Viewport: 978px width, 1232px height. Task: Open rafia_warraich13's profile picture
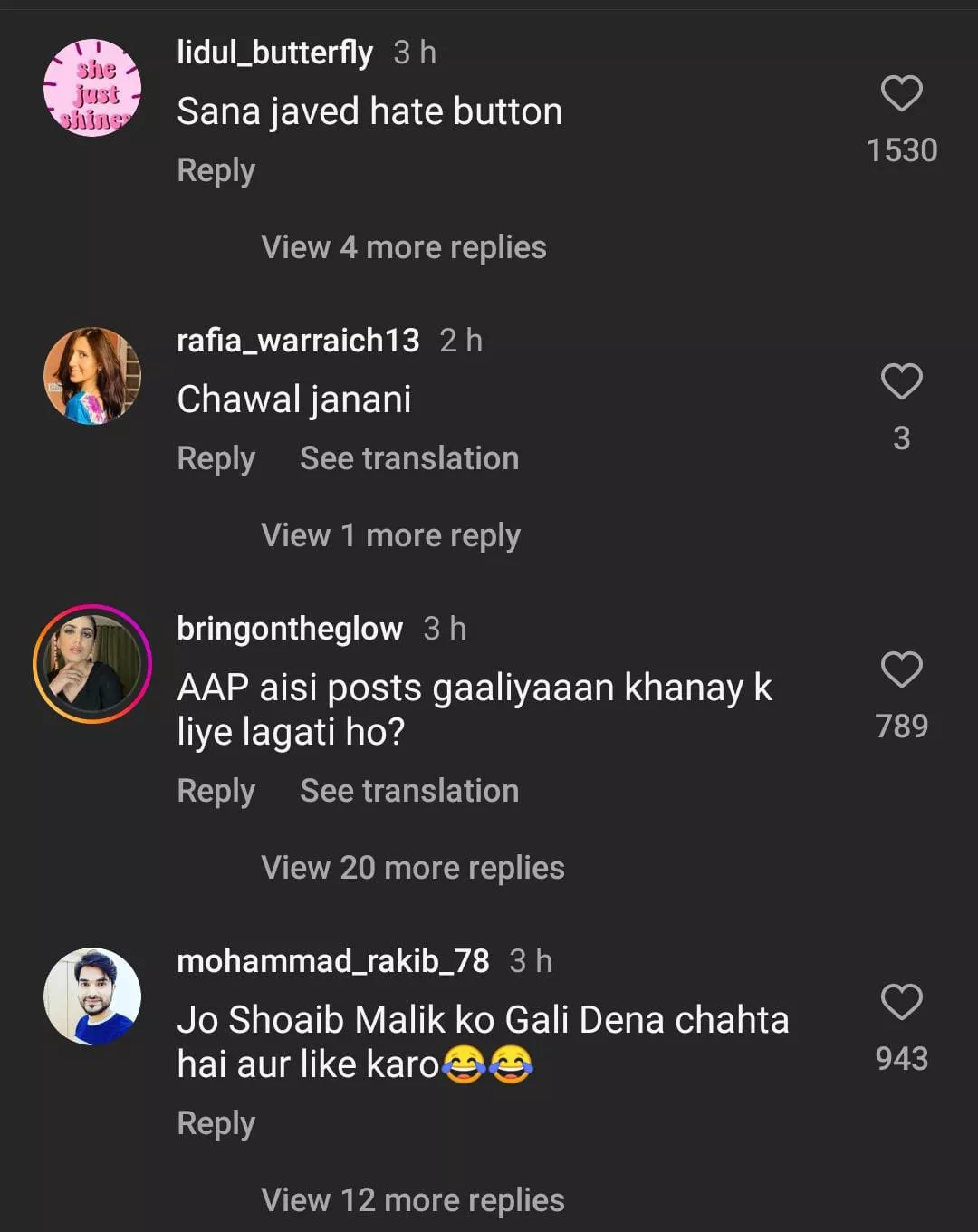tap(92, 376)
